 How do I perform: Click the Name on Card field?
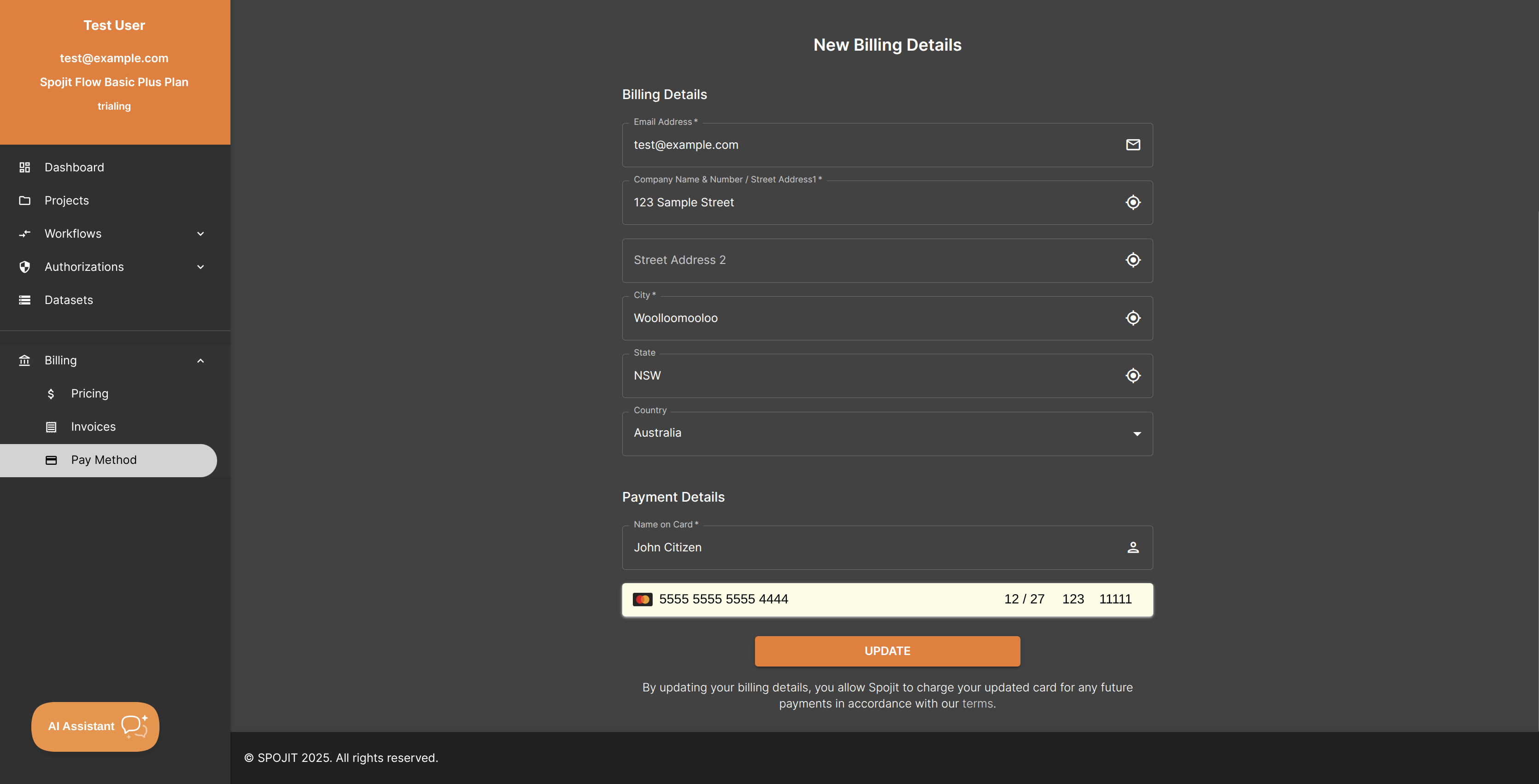(887, 548)
